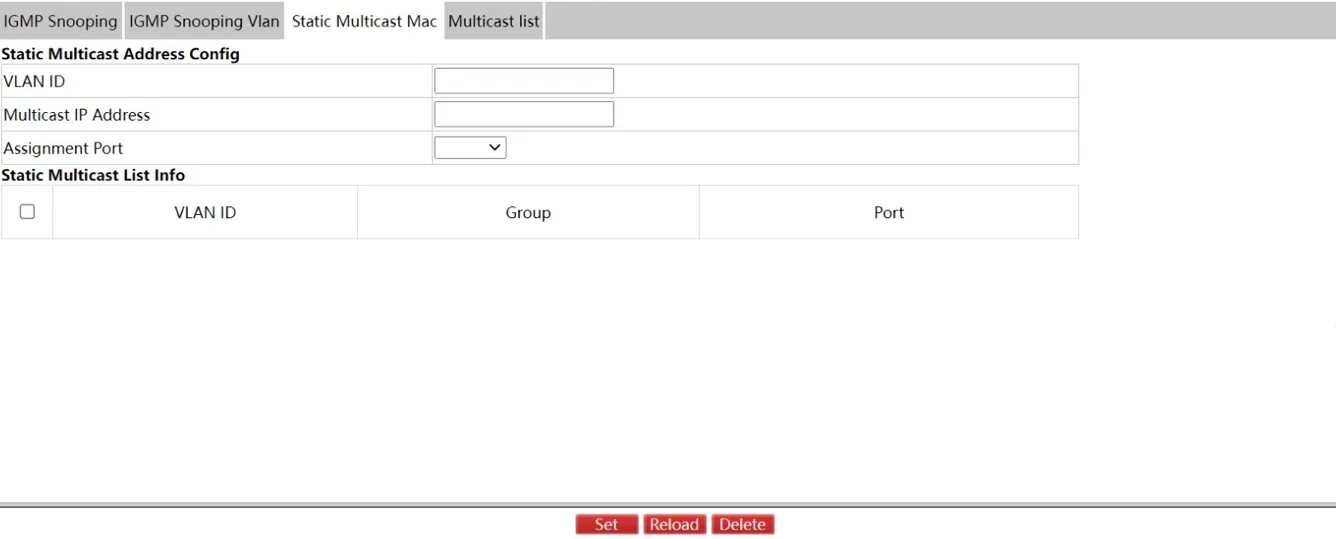Click the Static Multicast List Info heading

click(x=93, y=174)
